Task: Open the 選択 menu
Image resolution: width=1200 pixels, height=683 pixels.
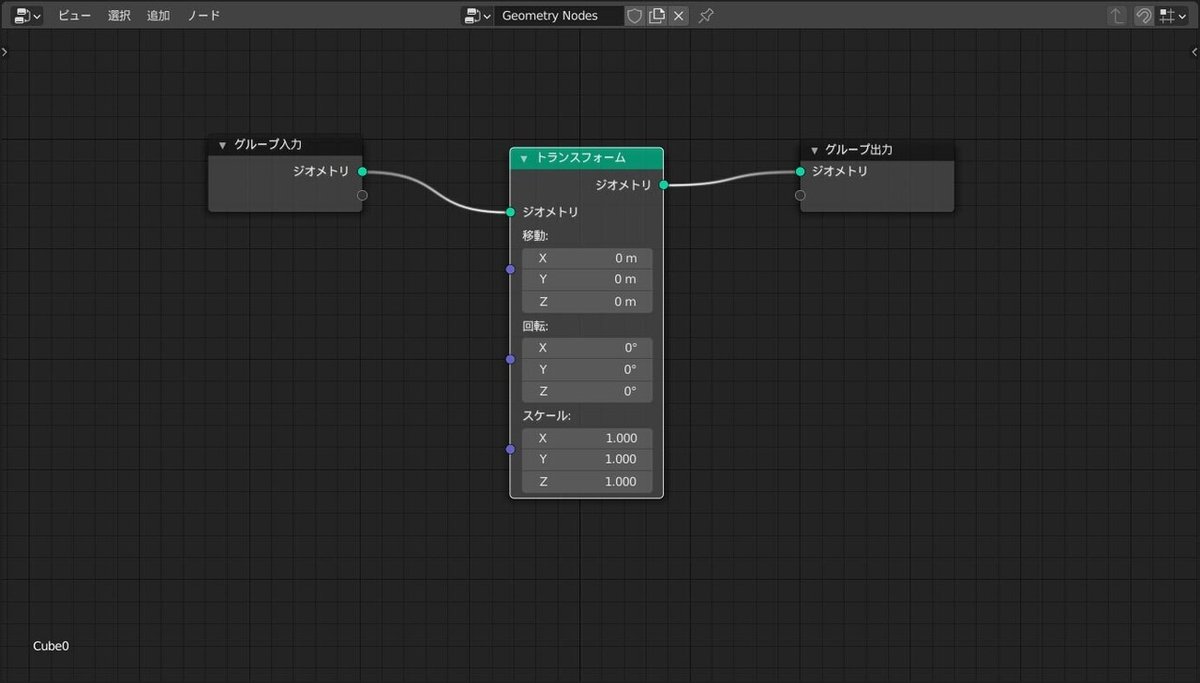Action: (x=120, y=15)
